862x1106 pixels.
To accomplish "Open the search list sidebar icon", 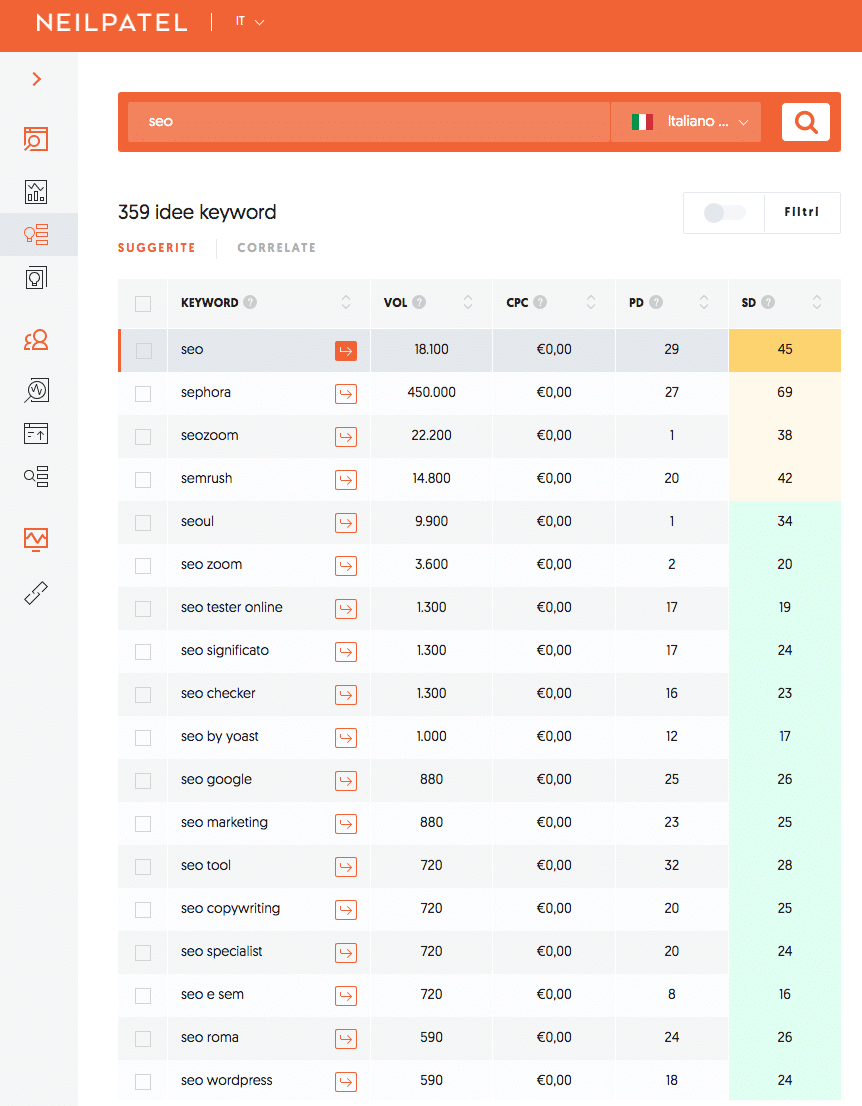I will pos(36,476).
